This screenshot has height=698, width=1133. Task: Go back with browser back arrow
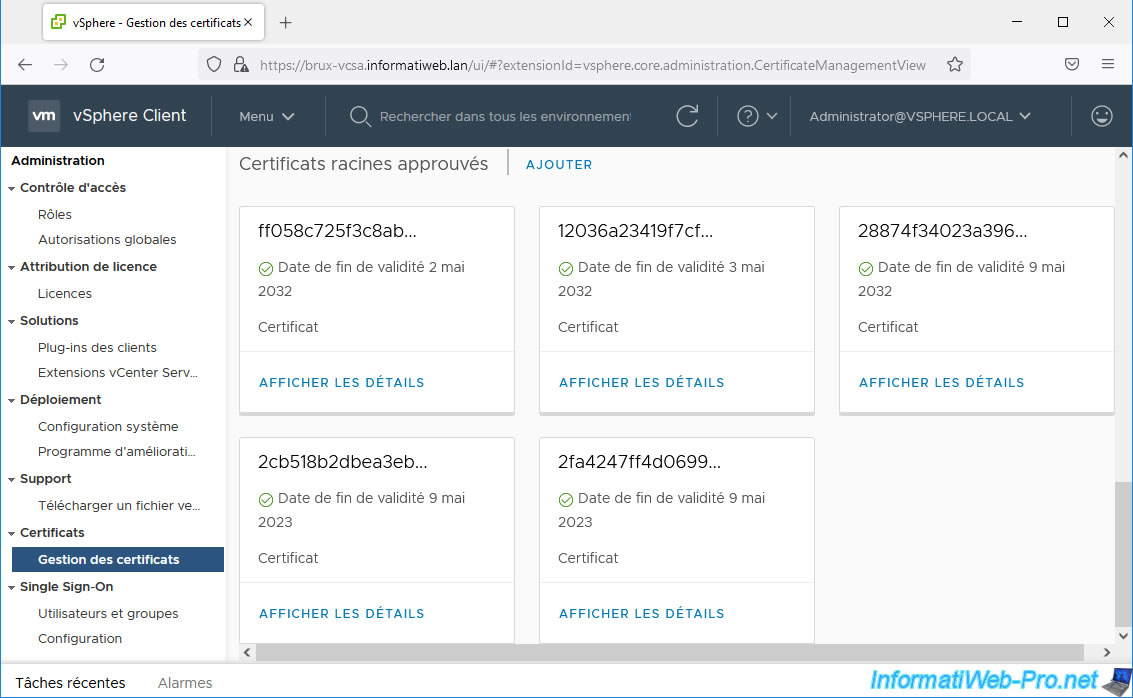click(25, 64)
